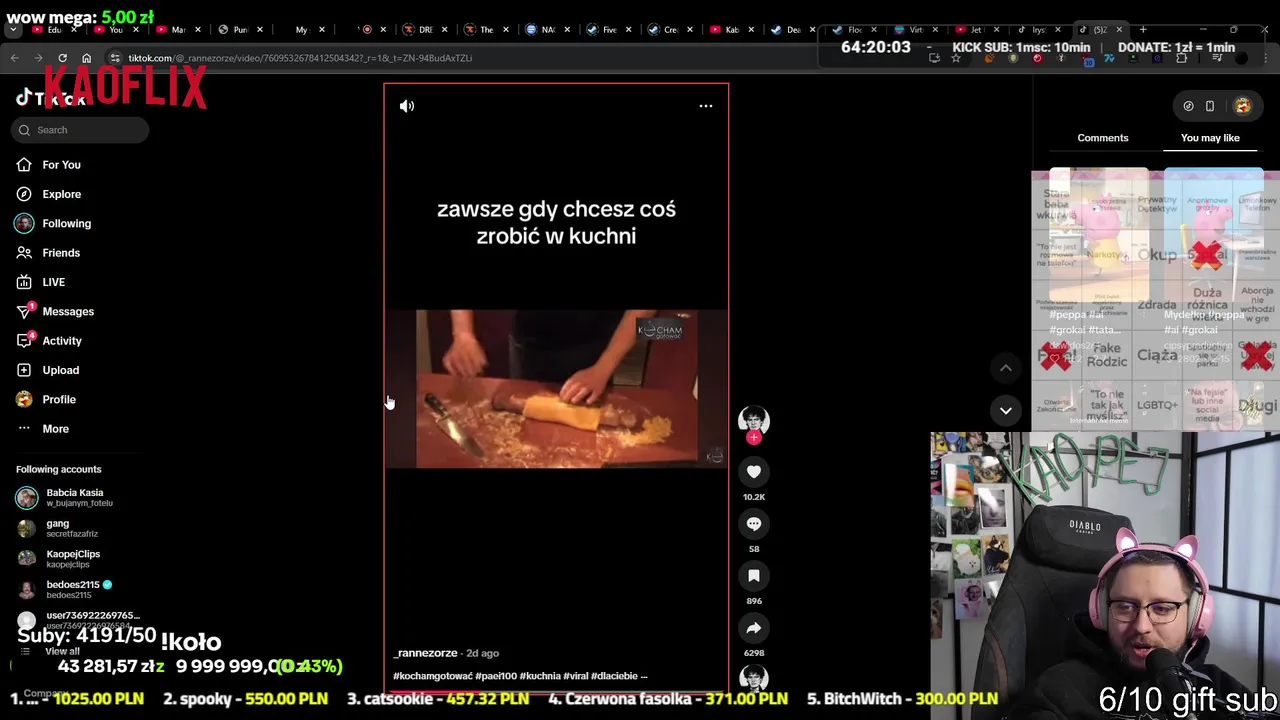
Task: Switch to the Kab YouTube tab
Action: pos(731,30)
